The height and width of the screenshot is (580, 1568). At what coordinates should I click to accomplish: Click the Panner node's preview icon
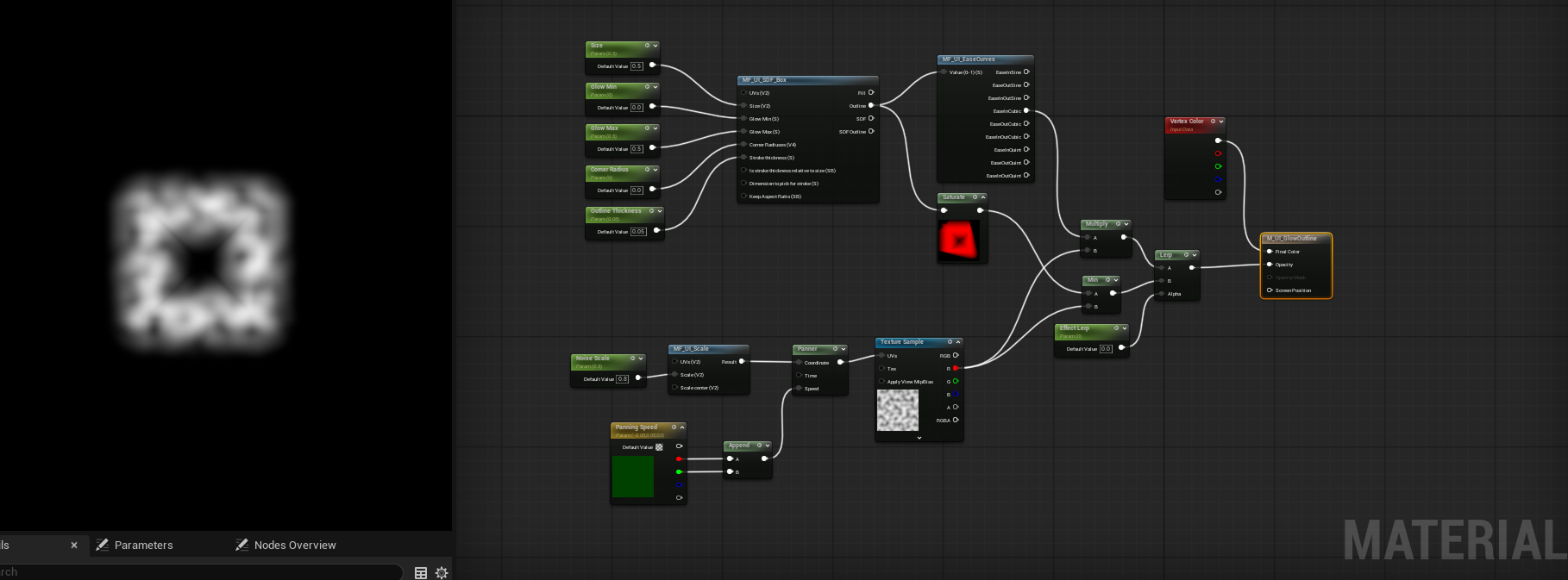click(x=835, y=349)
